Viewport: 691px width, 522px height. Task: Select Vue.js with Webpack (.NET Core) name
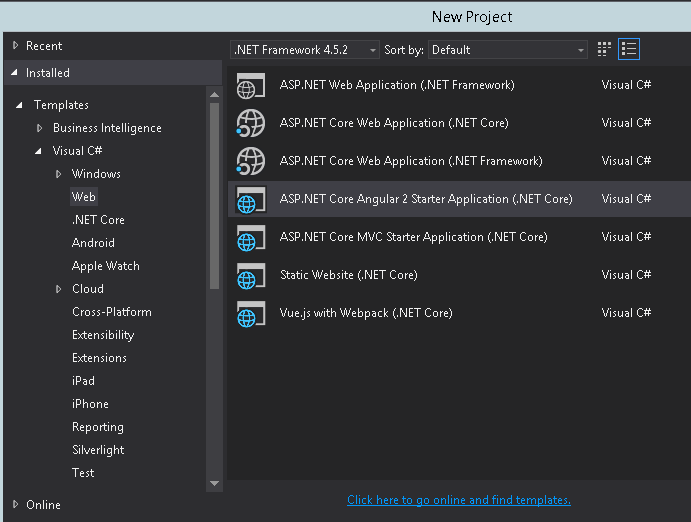point(366,313)
